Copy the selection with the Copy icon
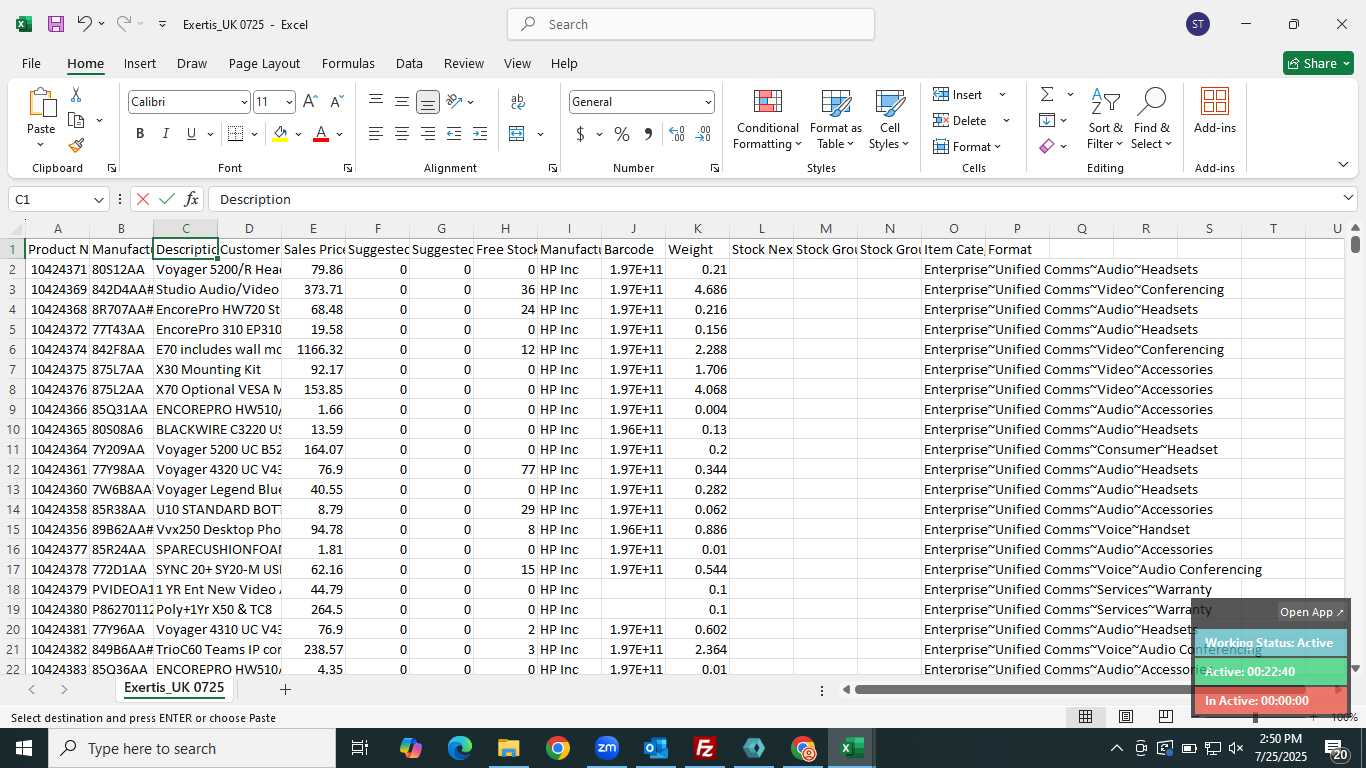Screen dimensions: 1366x768 pos(76,120)
